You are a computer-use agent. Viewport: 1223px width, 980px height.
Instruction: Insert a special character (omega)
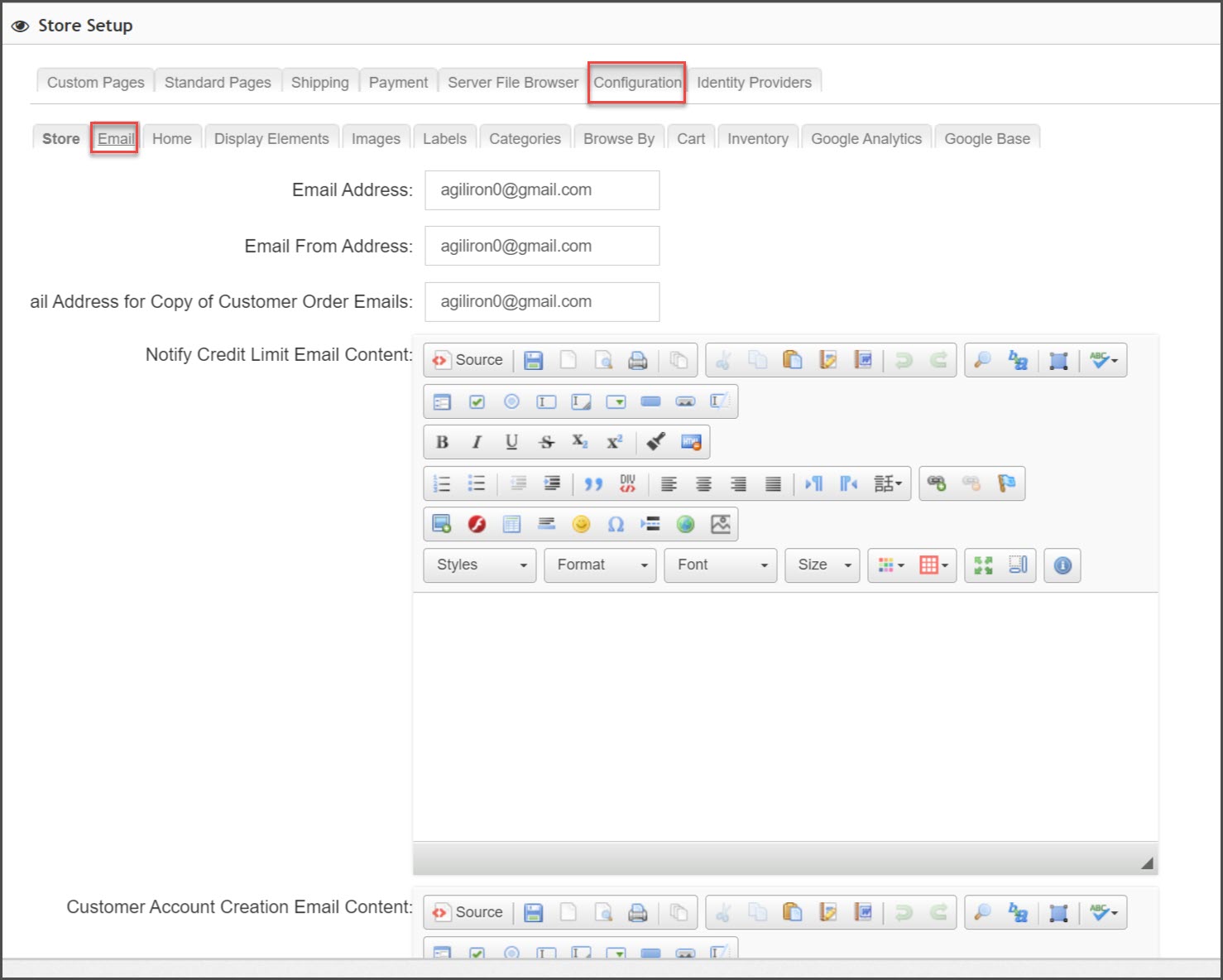coord(616,524)
